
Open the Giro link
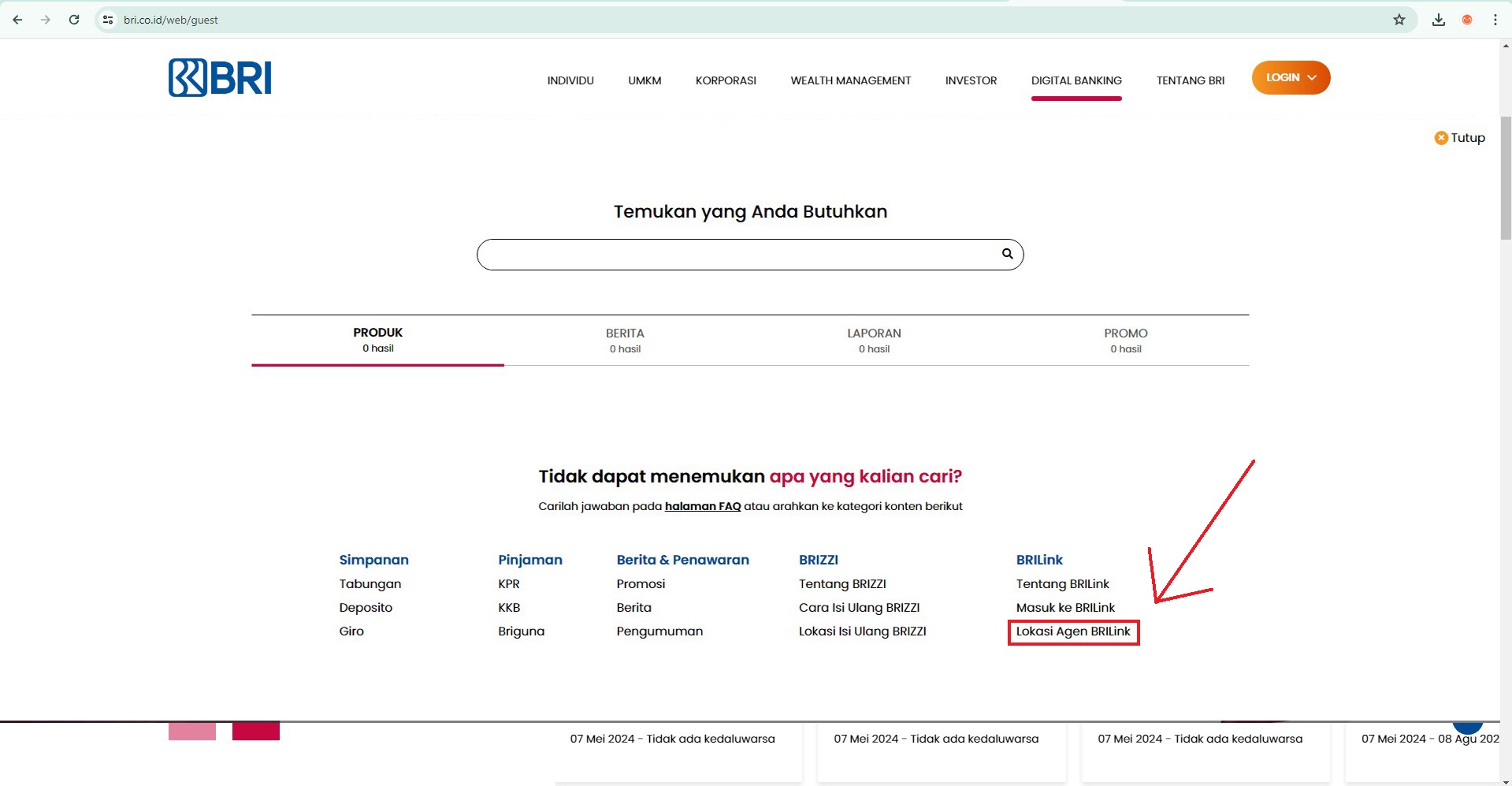point(351,631)
